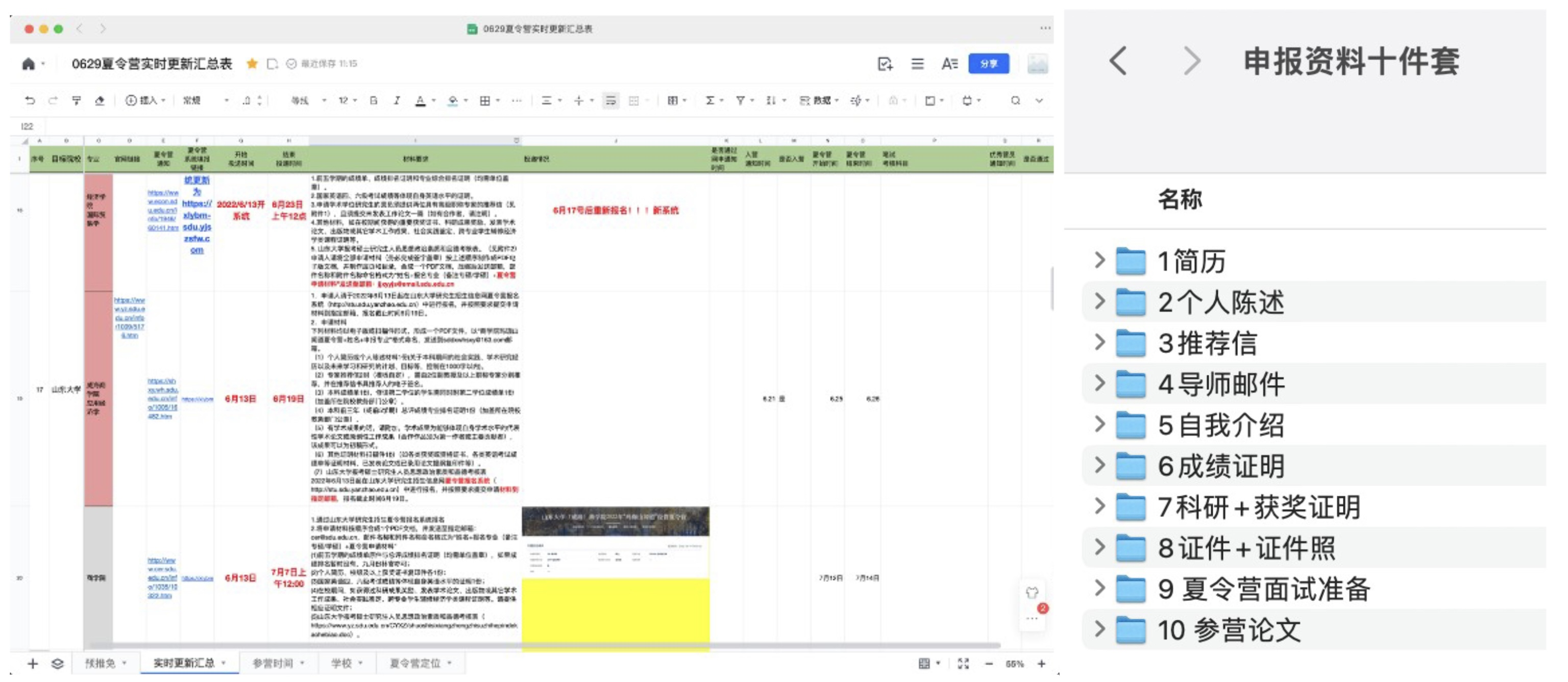This screenshot has width=1568, height=682.
Task: Go to the home icon
Action: click(28, 64)
